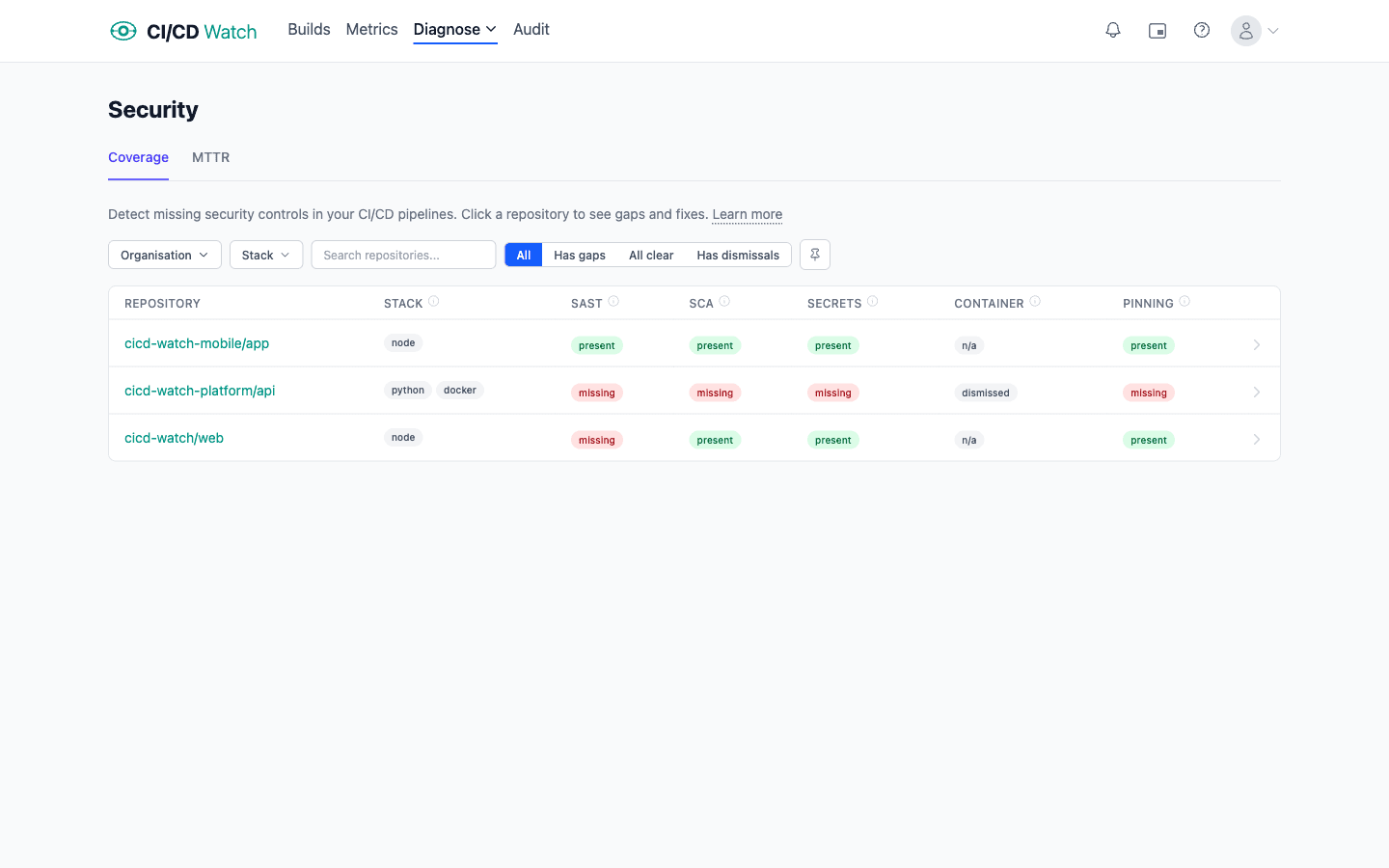Open the cicd-watch/web repository link
This screenshot has height=868, width=1389.
click(x=174, y=438)
